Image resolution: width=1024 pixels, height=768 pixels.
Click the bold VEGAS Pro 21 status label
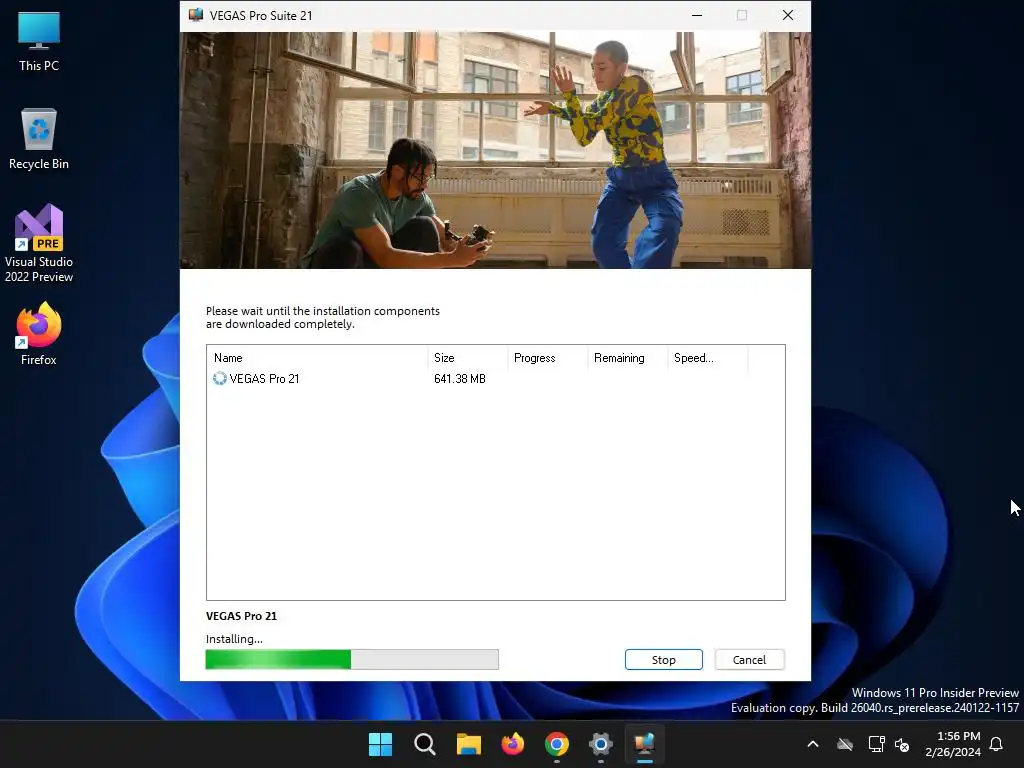[x=242, y=616]
